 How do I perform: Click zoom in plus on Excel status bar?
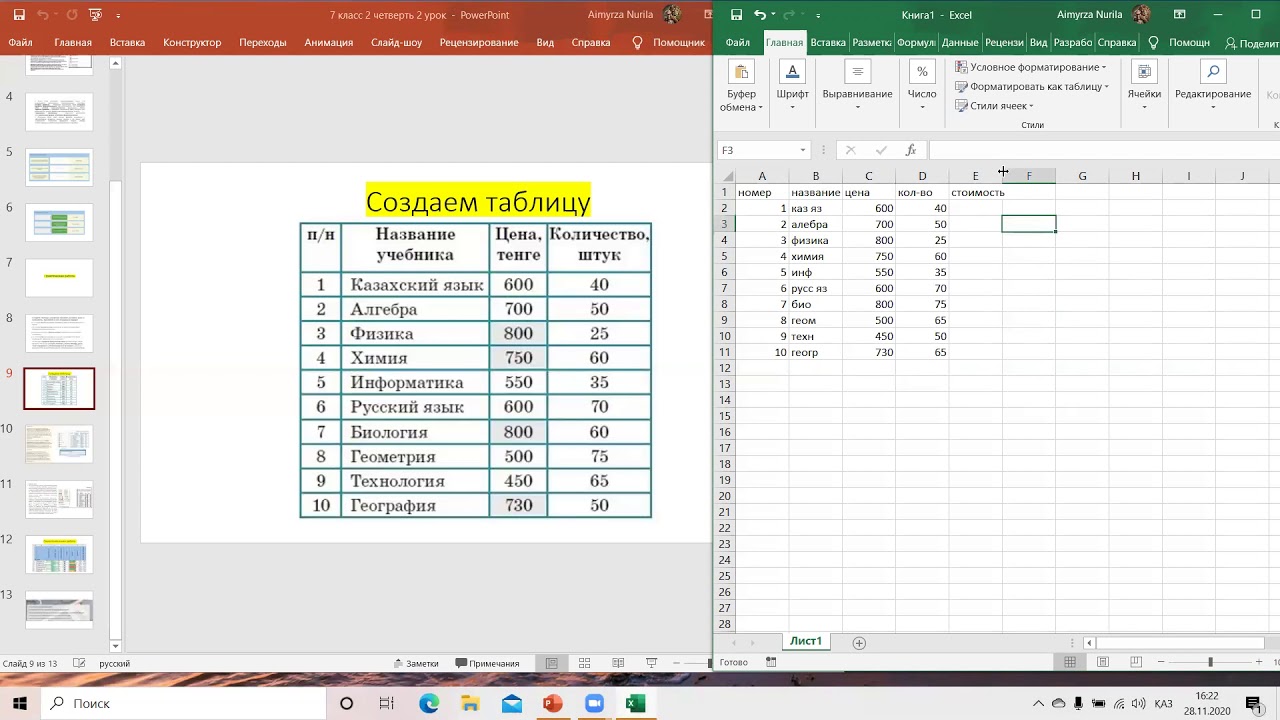click(x=1258, y=662)
